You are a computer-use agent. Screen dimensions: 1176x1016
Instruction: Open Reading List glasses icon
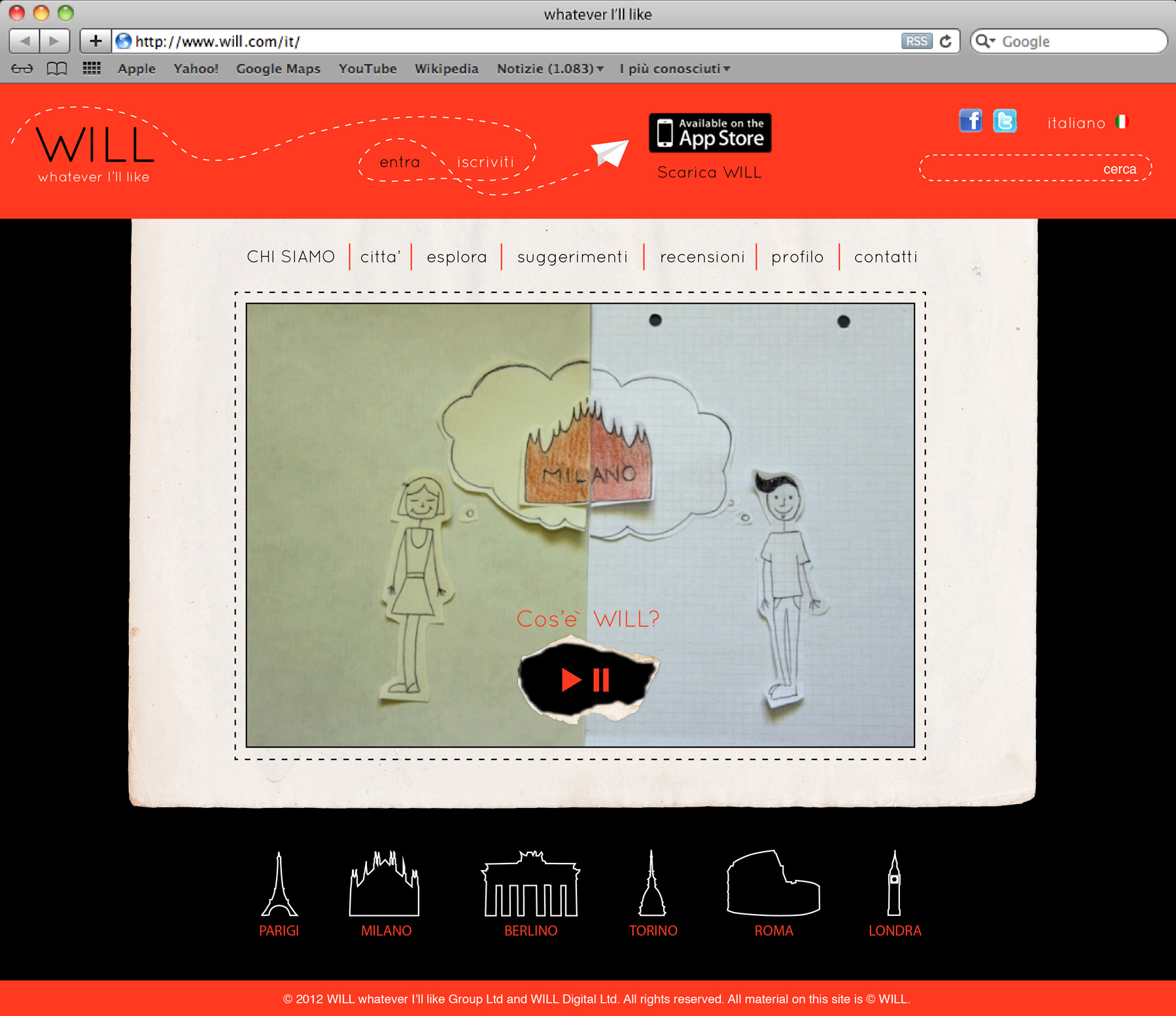click(22, 69)
